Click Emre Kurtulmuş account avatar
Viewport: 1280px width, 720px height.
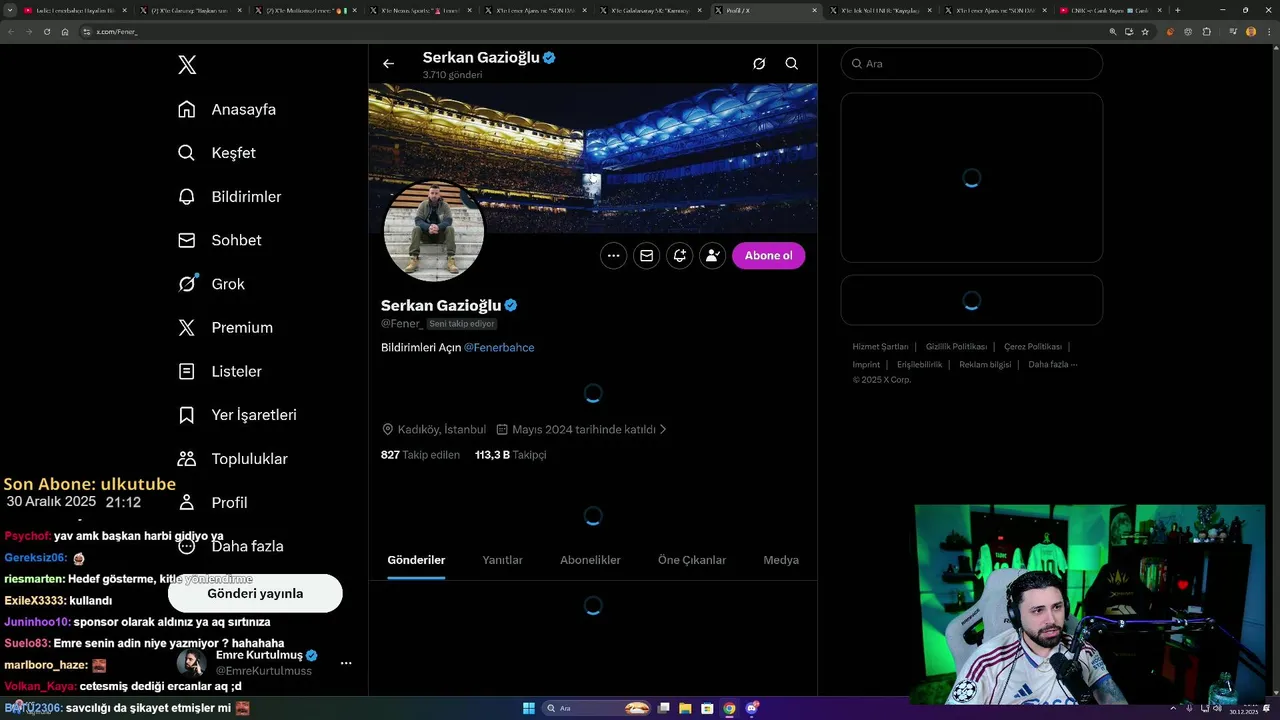pyautogui.click(x=192, y=663)
